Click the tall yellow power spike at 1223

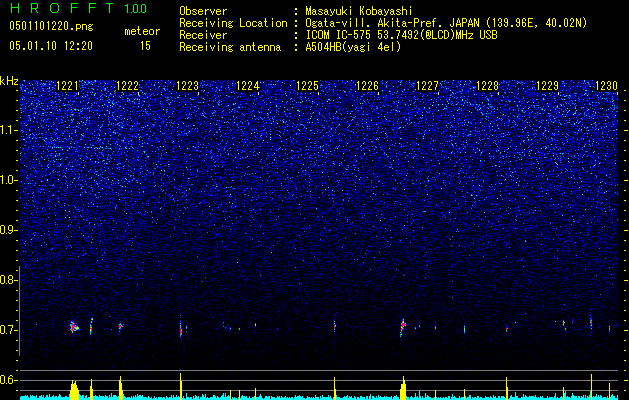pos(181,386)
